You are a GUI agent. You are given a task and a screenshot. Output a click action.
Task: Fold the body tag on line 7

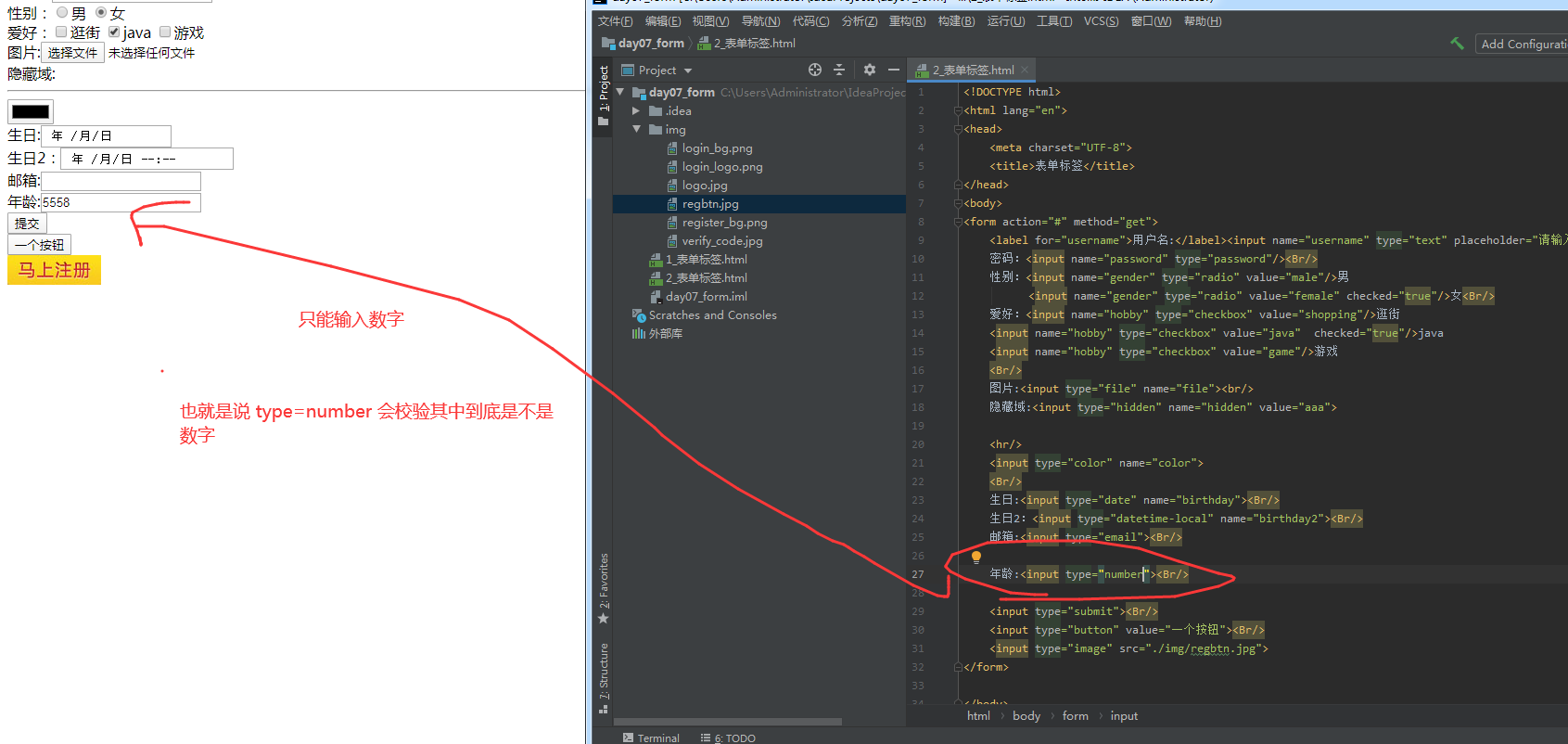(958, 203)
